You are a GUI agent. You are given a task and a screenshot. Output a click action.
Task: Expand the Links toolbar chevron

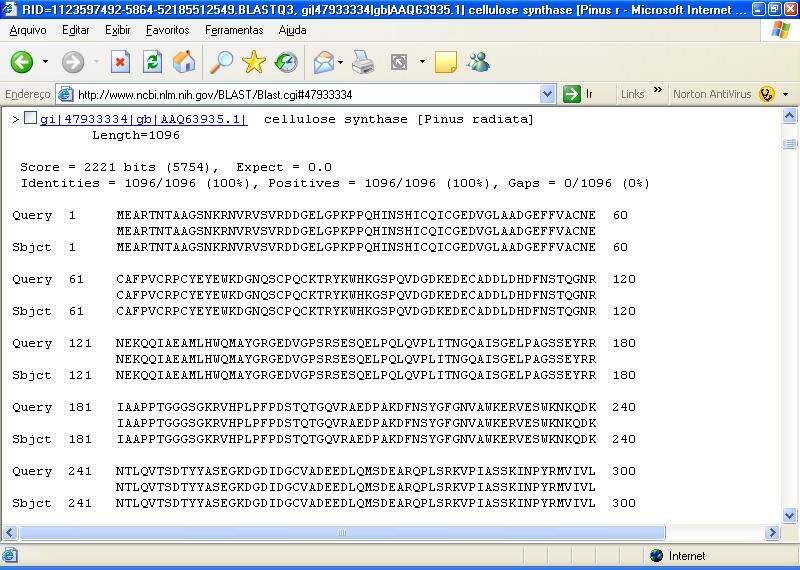(658, 90)
